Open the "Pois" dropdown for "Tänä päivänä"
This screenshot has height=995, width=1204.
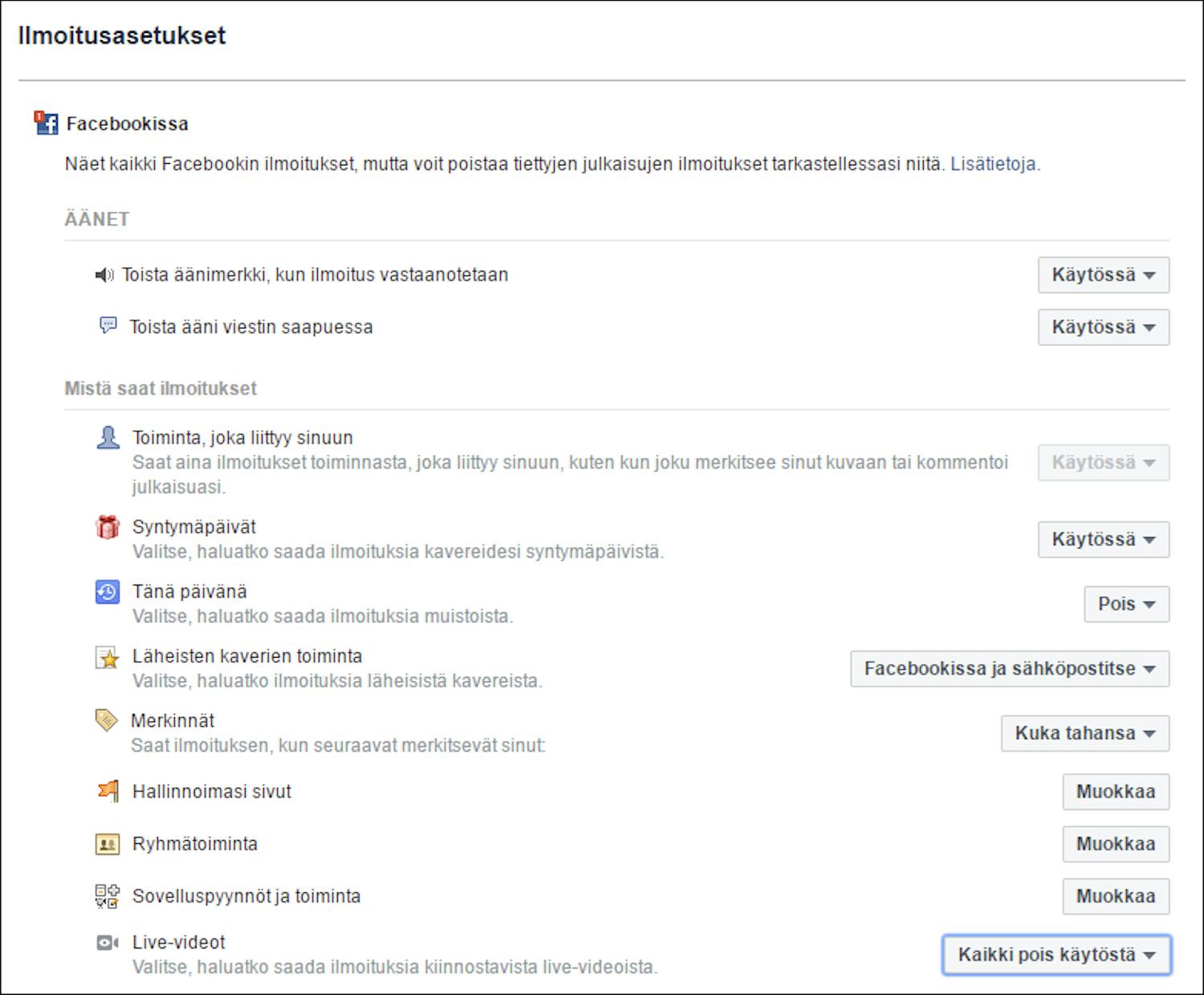point(1126,603)
